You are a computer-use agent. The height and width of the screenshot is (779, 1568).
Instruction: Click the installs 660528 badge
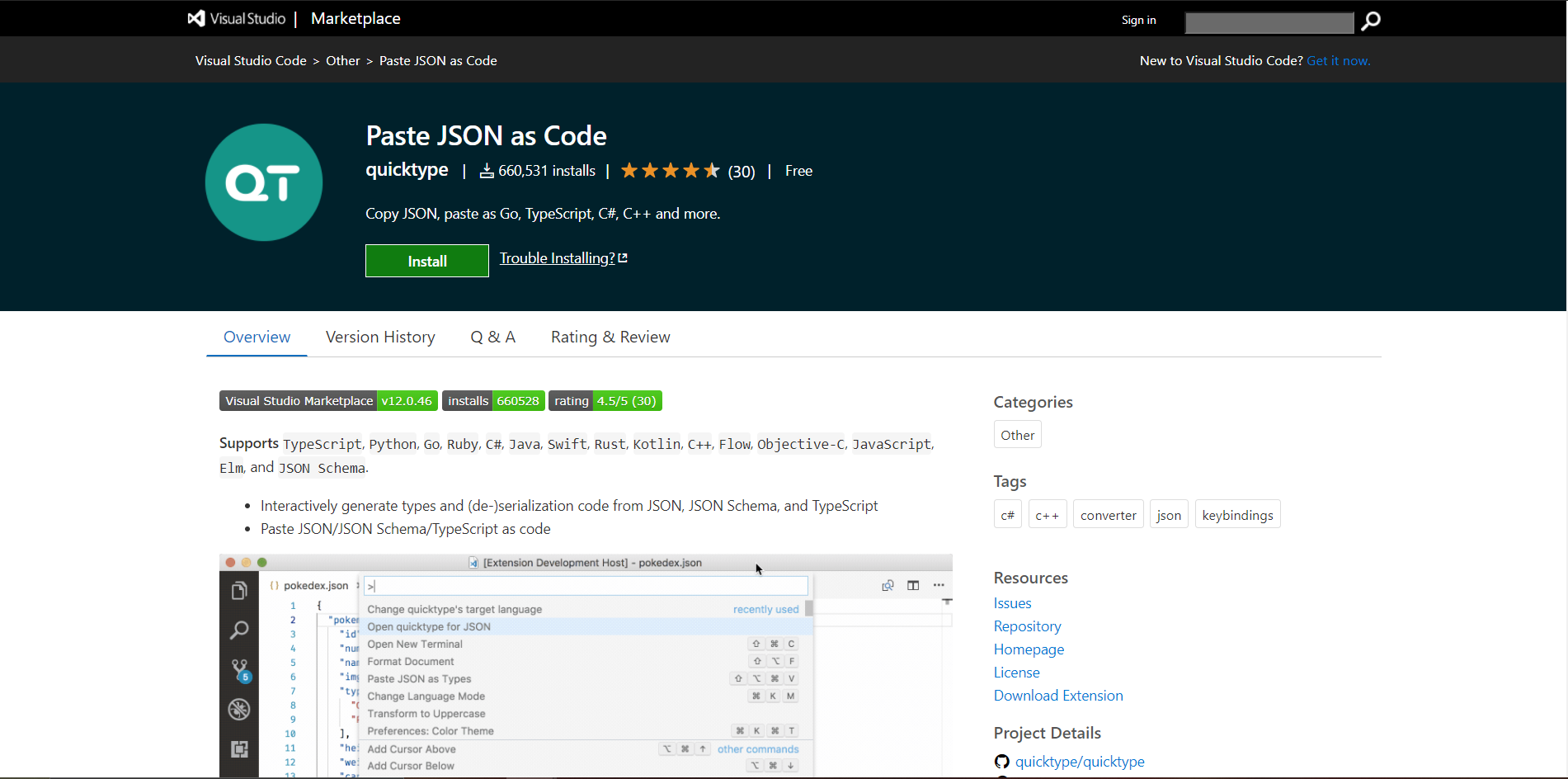click(x=493, y=401)
